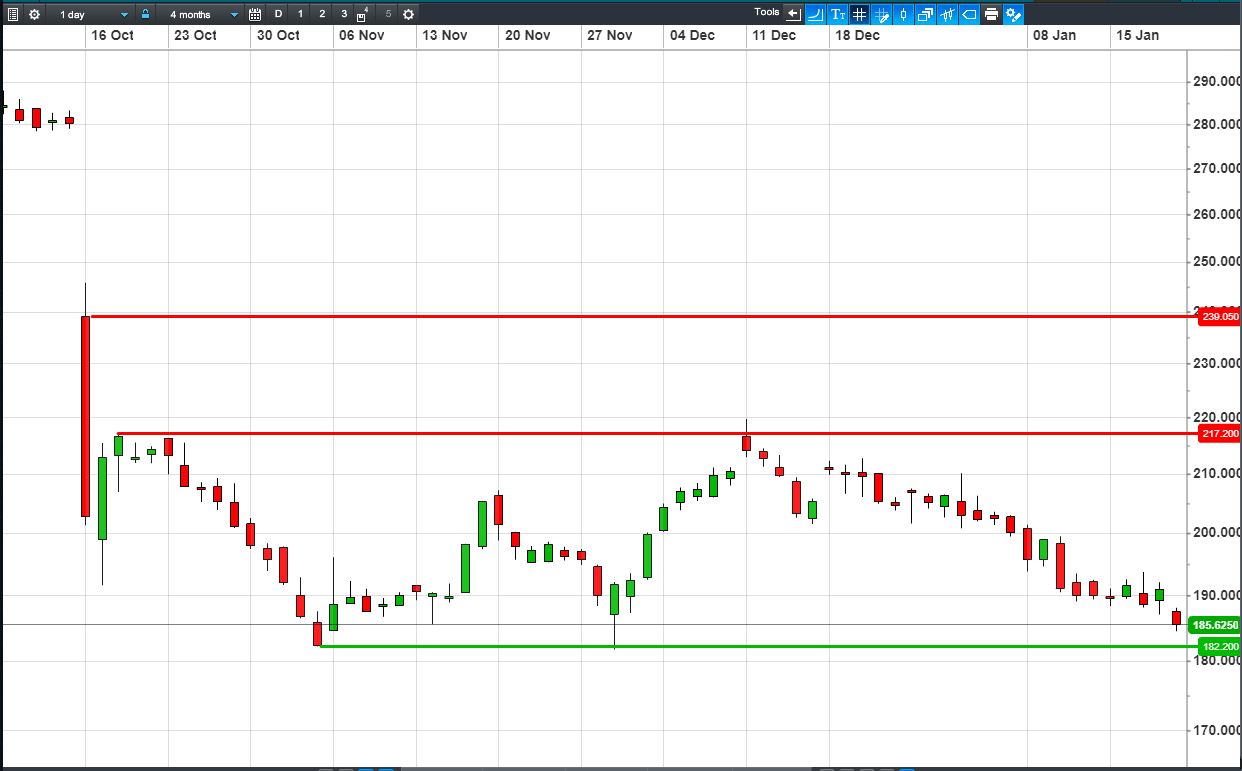The image size is (1242, 771).
Task: Select layout preset 5
Action: (388, 14)
